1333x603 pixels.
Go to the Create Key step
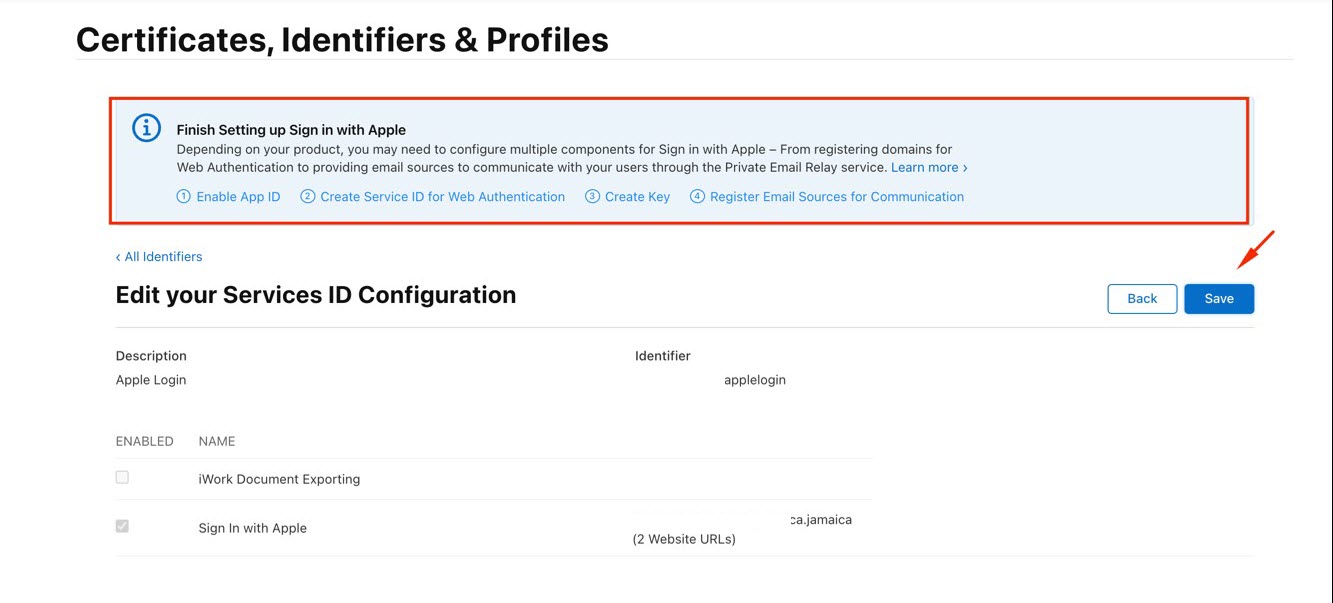click(x=637, y=197)
